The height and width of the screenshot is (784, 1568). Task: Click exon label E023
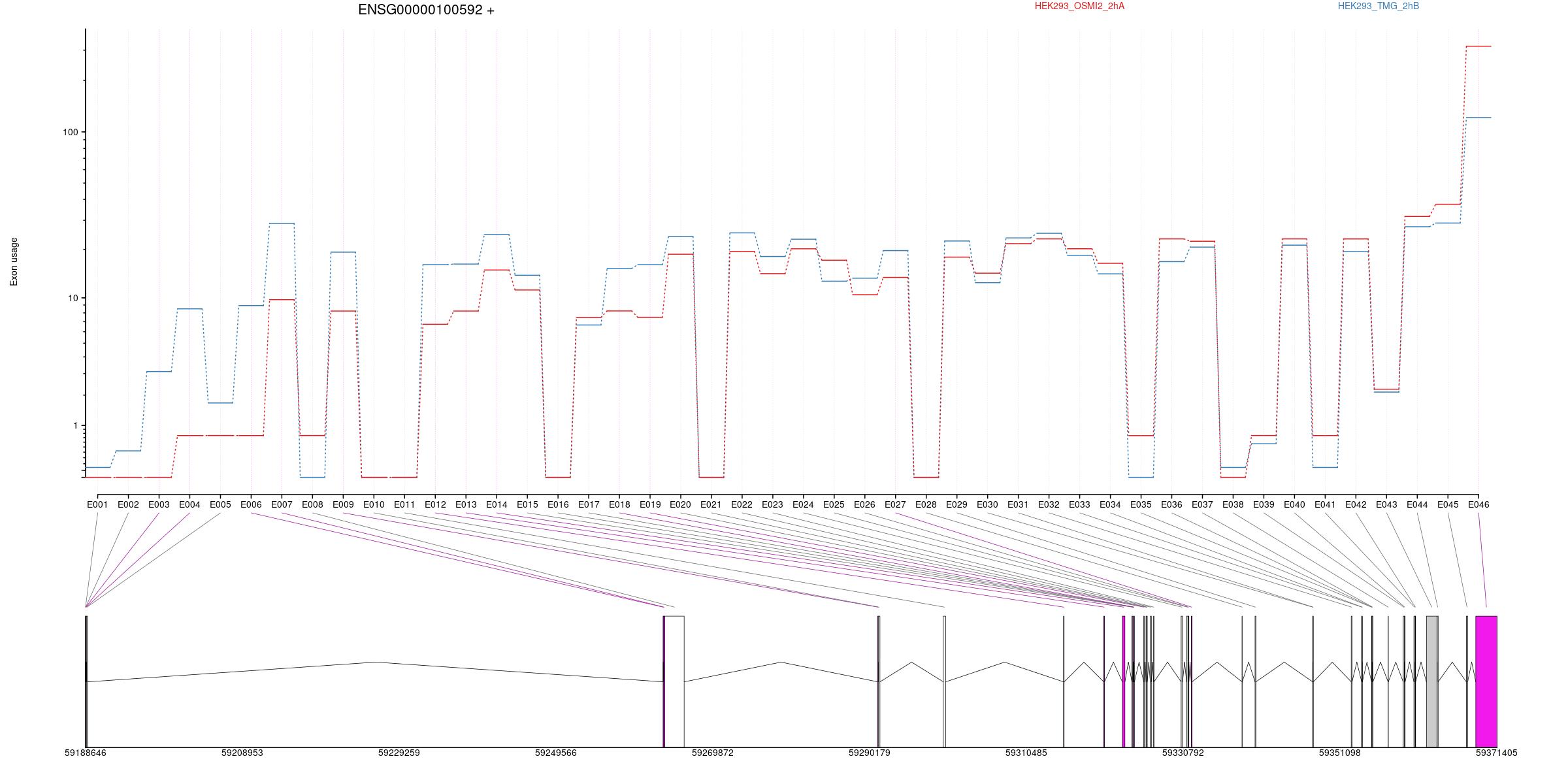click(773, 504)
